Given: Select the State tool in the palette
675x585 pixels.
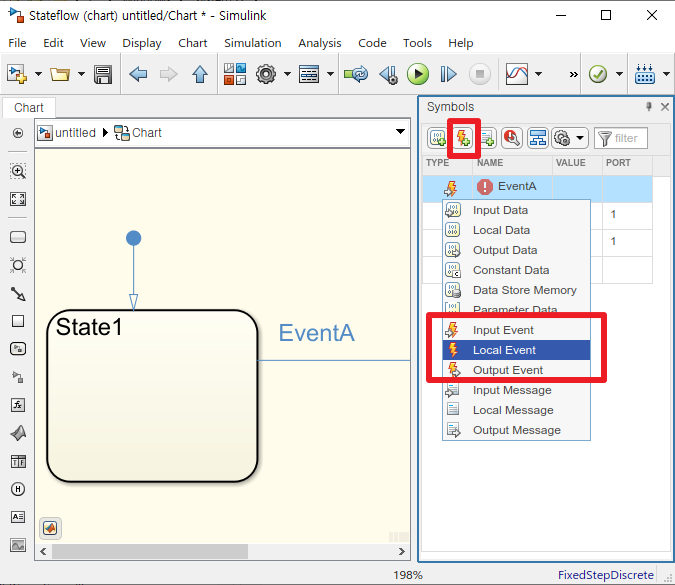Looking at the screenshot, I should point(18,237).
